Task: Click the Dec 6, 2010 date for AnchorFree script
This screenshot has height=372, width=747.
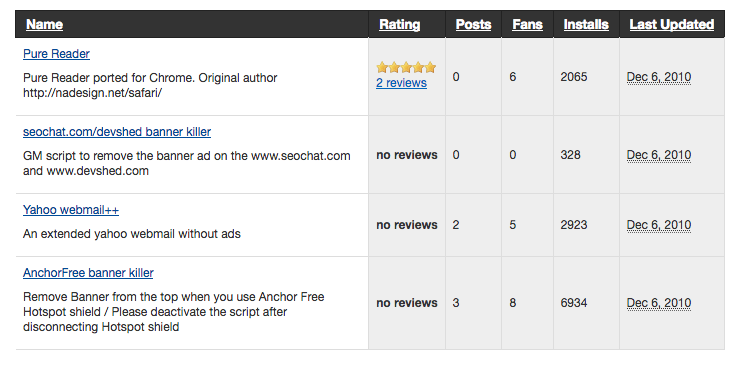Action: tap(659, 303)
